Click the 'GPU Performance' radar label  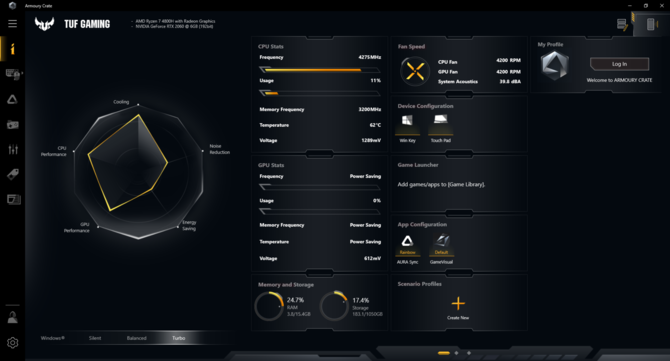tap(77, 227)
